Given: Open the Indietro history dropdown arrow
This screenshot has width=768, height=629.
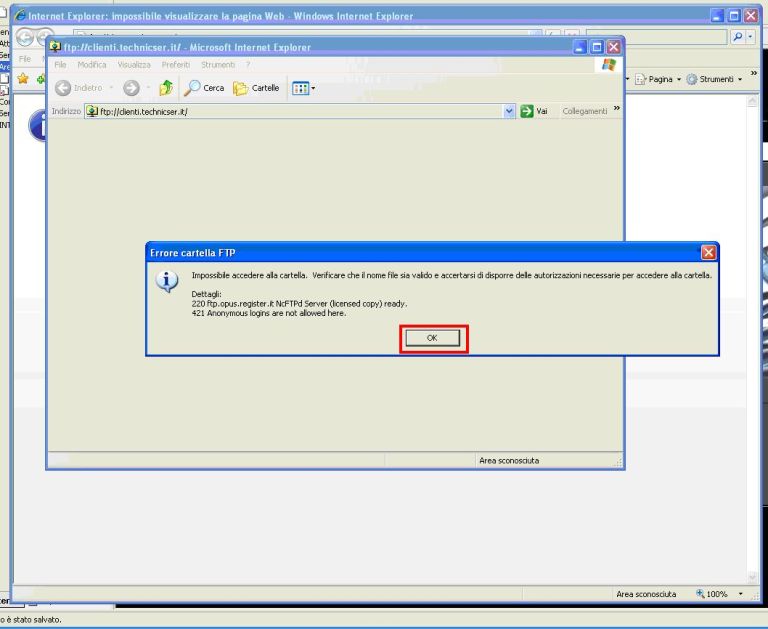Looking at the screenshot, I should 111,88.
